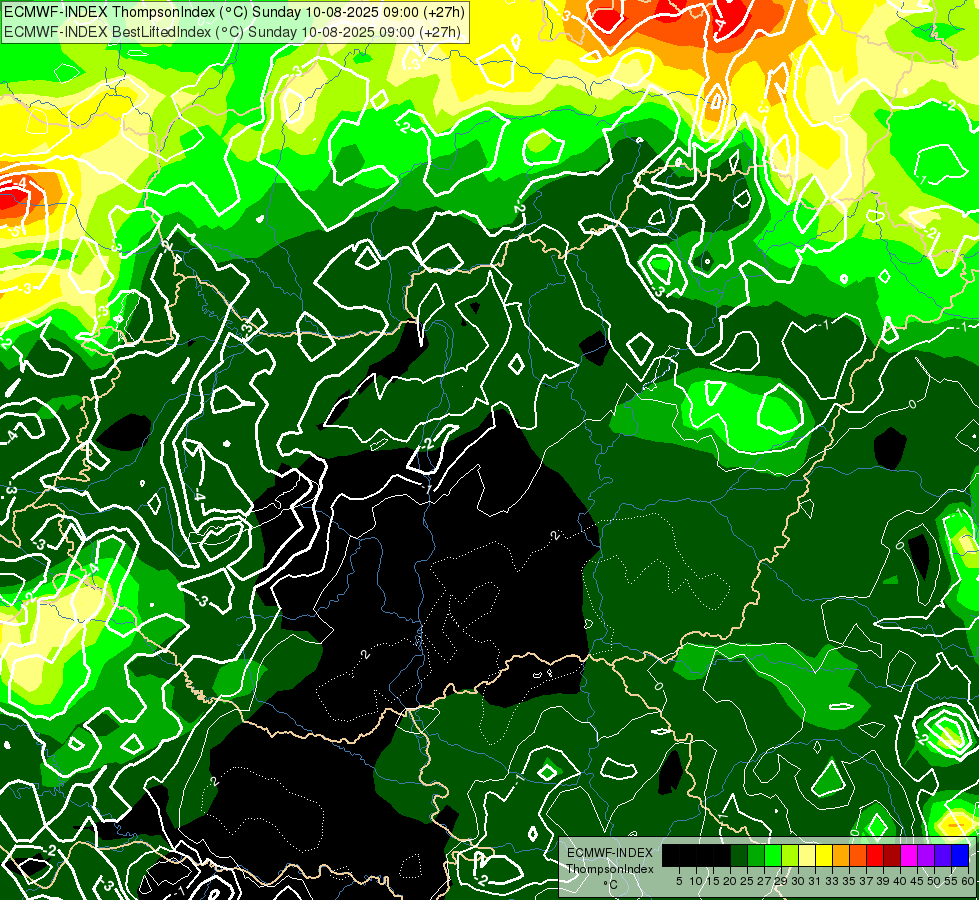
Task: Click the legend tick label '37'
Action: click(867, 881)
